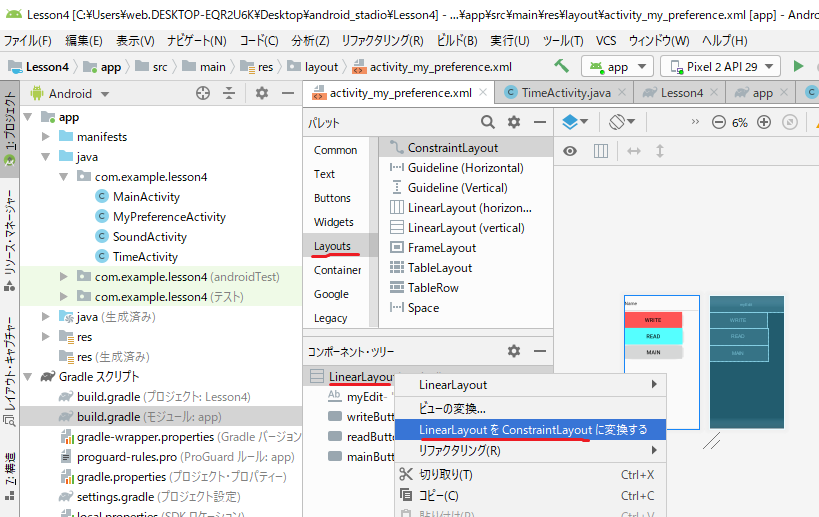Screen dimensions: 819x517
Task: Click the vertical expand arrows icon
Action: coord(660,151)
